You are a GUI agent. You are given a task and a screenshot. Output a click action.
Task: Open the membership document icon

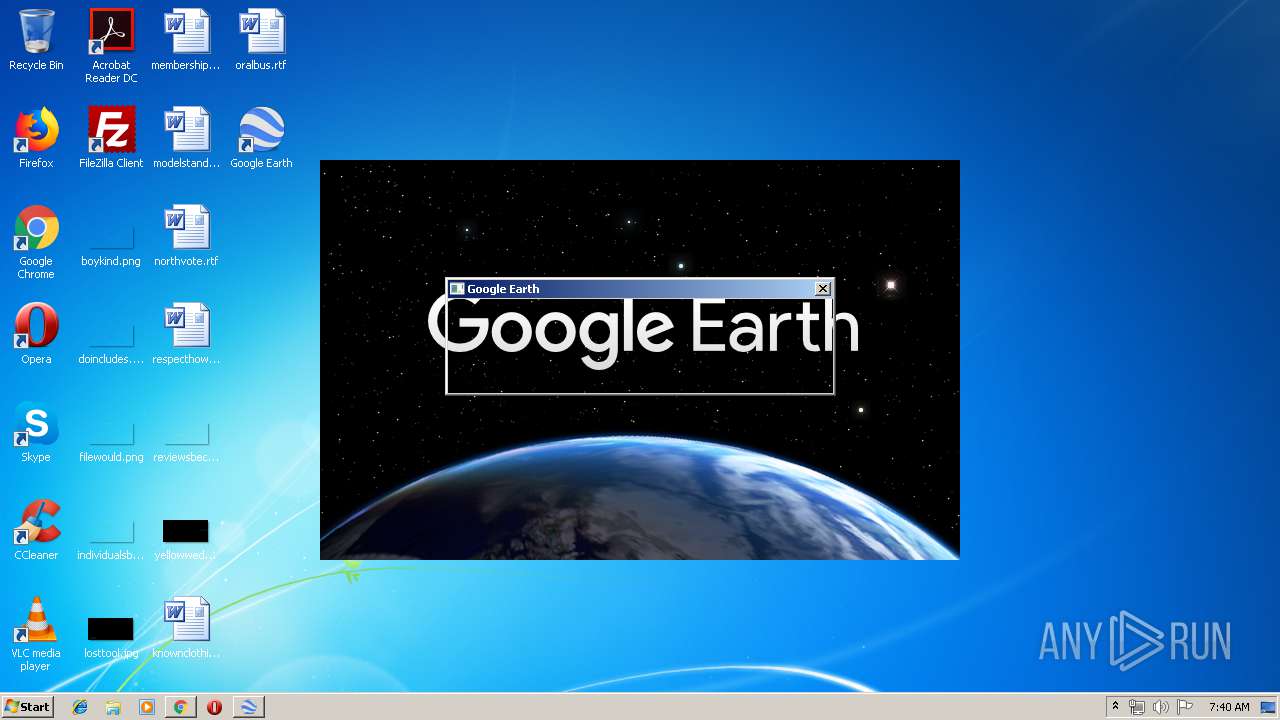tap(186, 40)
